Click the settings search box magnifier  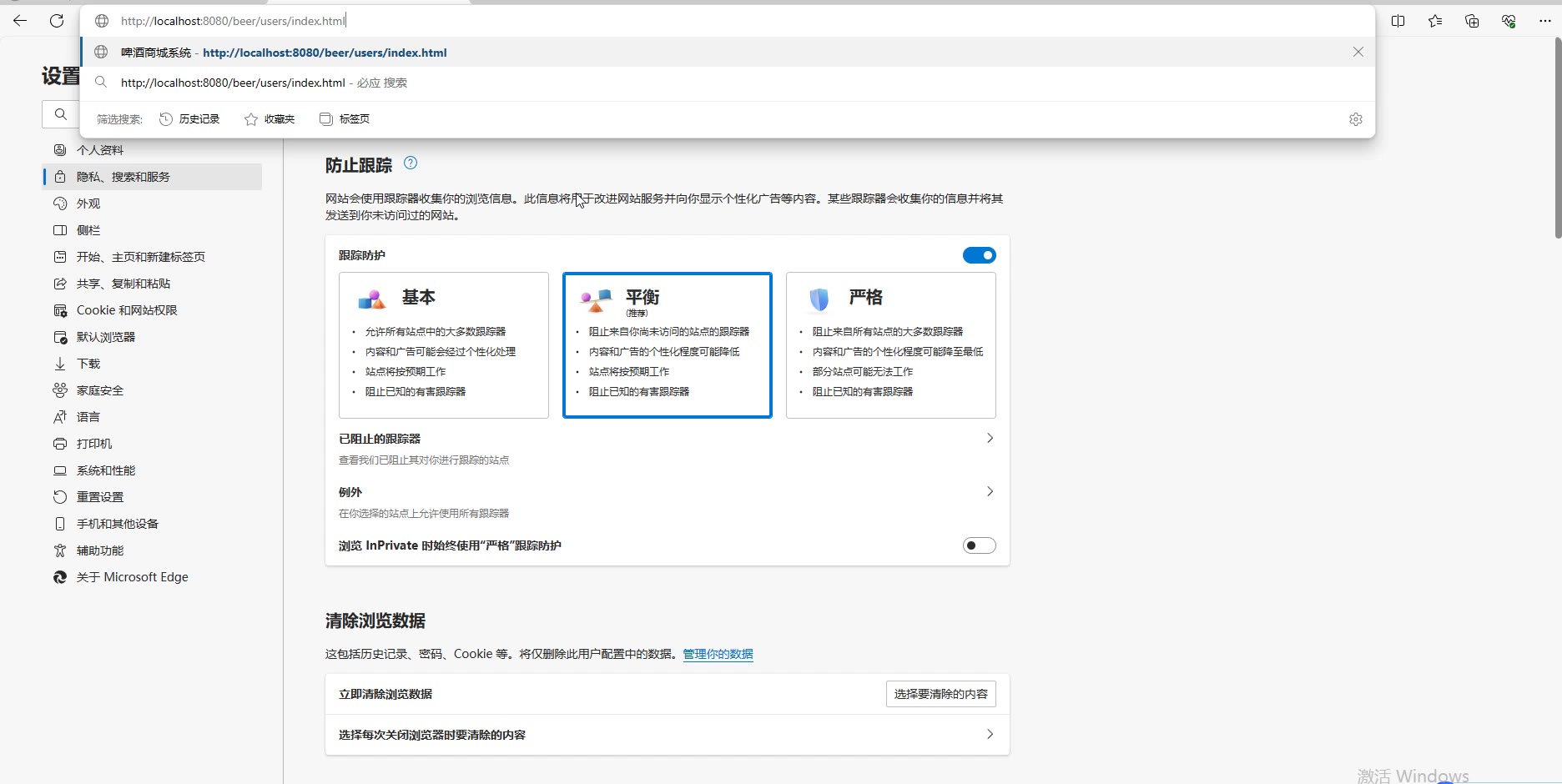click(60, 114)
